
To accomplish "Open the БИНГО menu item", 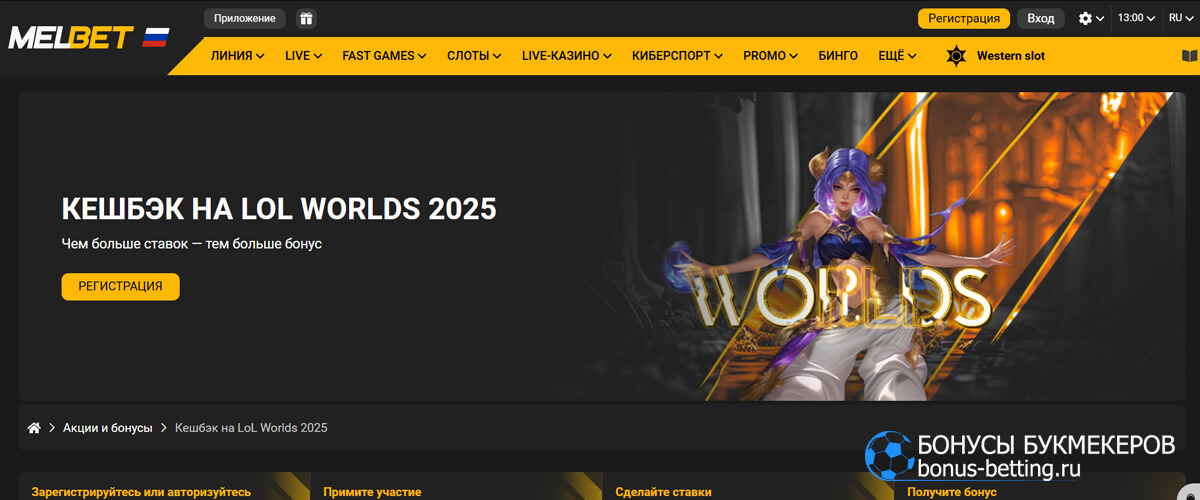I will (838, 56).
